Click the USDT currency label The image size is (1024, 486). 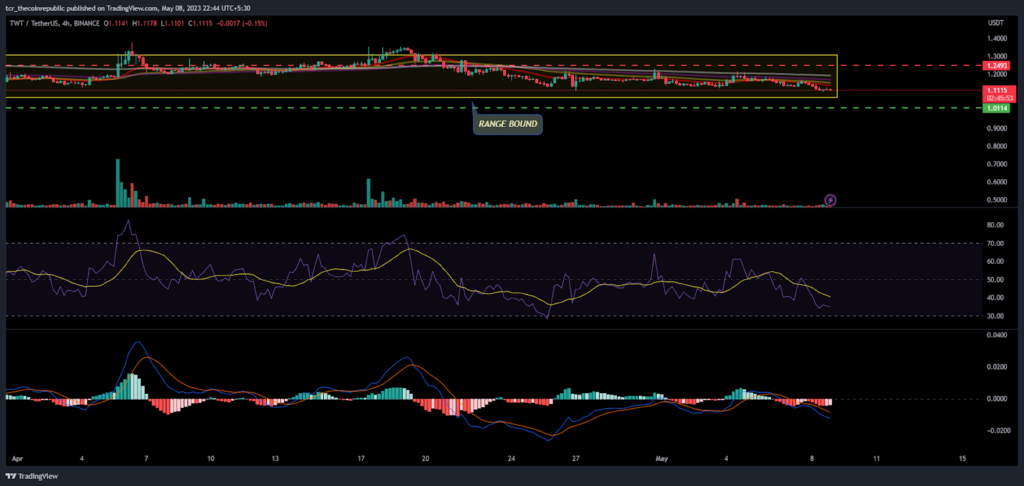995,23
